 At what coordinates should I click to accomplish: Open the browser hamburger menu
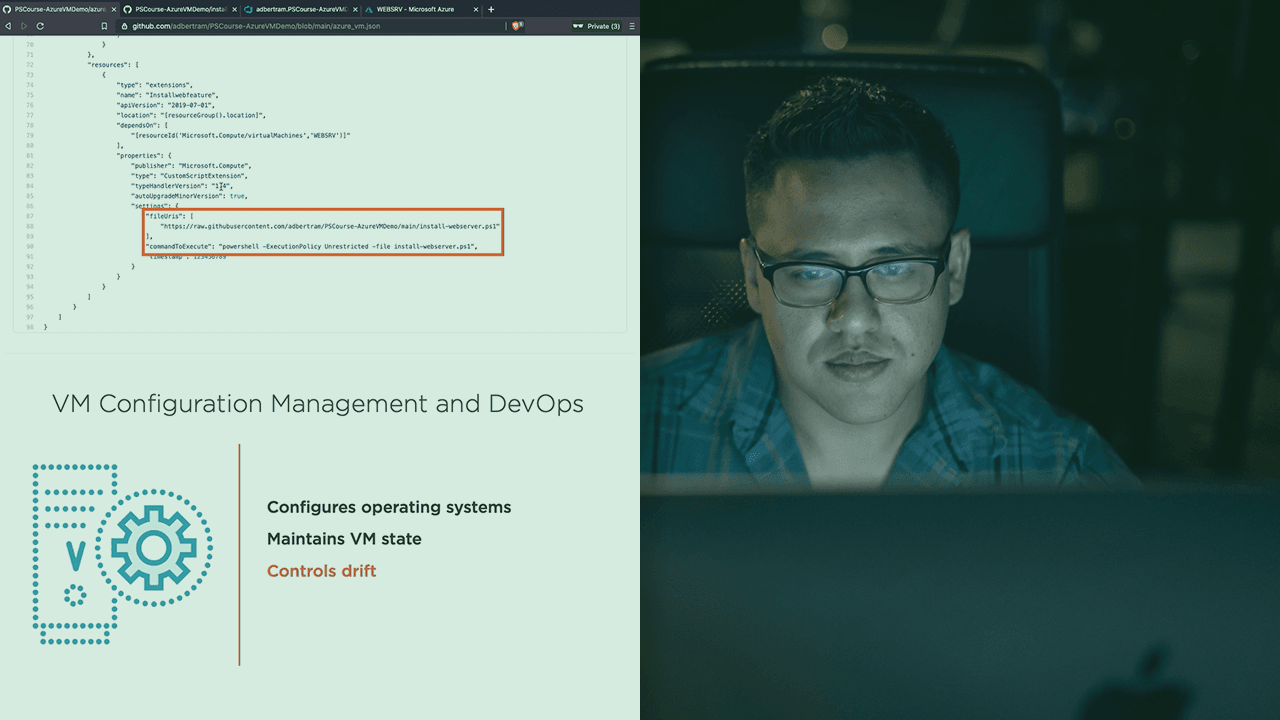(x=630, y=26)
